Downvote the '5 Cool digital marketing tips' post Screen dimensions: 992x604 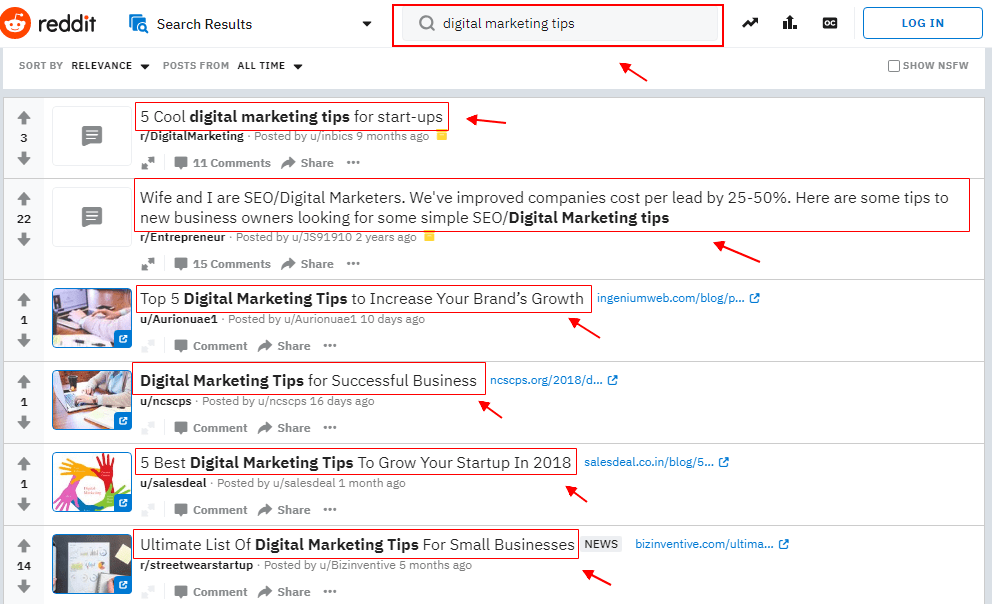pyautogui.click(x=24, y=158)
